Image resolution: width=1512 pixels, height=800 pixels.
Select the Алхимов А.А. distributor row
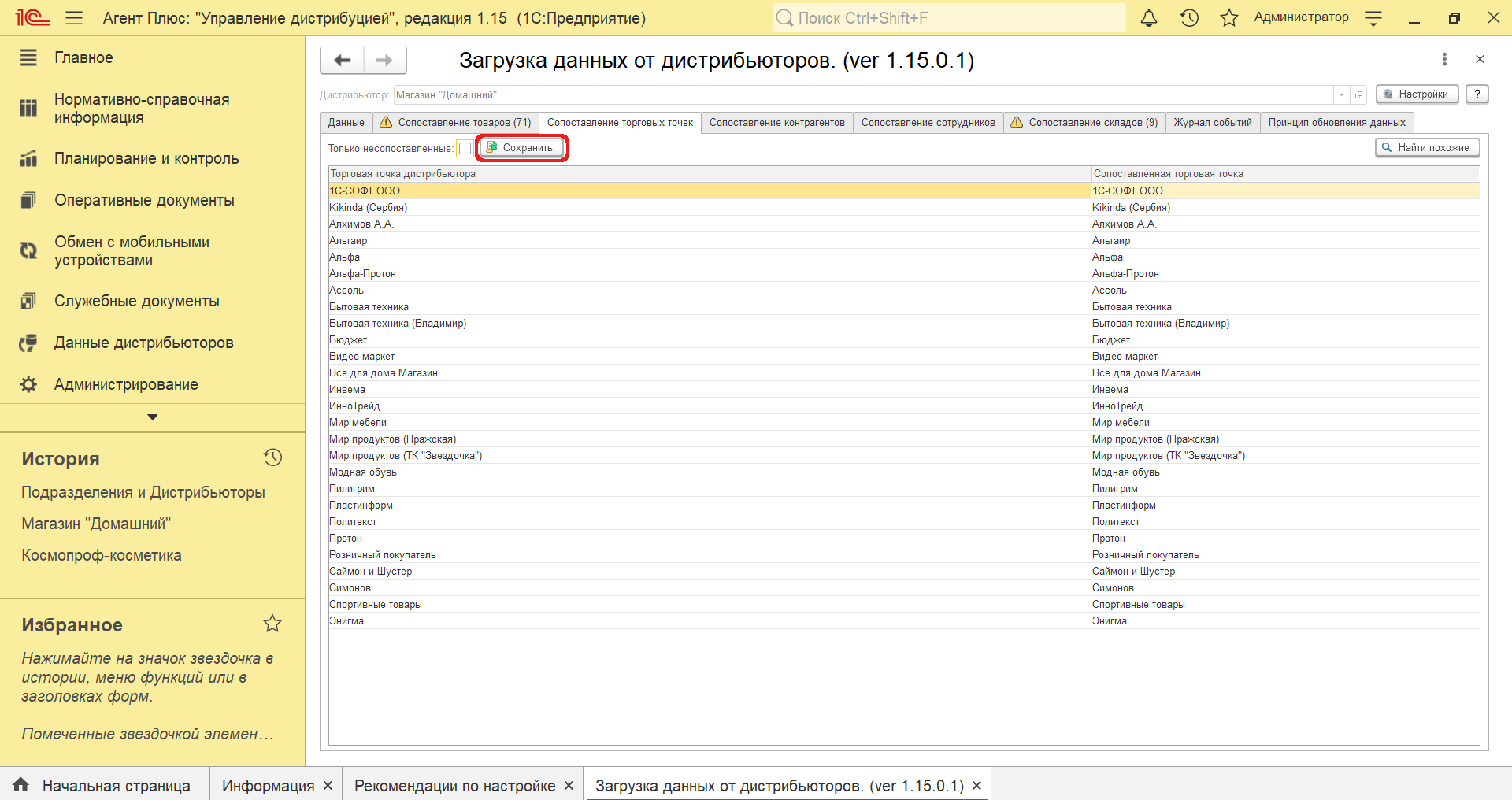pos(710,224)
